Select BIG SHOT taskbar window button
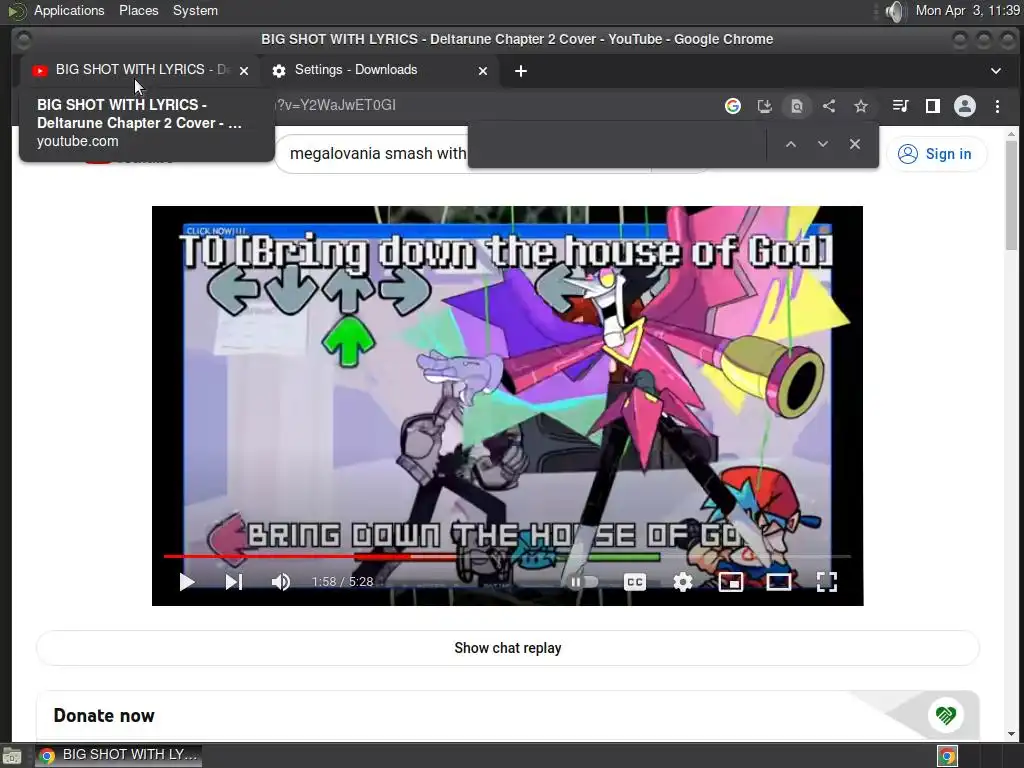This screenshot has height=768, width=1024. click(118, 755)
